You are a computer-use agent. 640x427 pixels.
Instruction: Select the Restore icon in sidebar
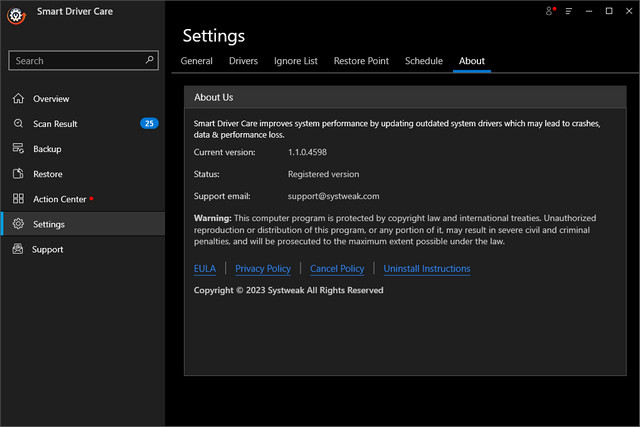[x=17, y=174]
